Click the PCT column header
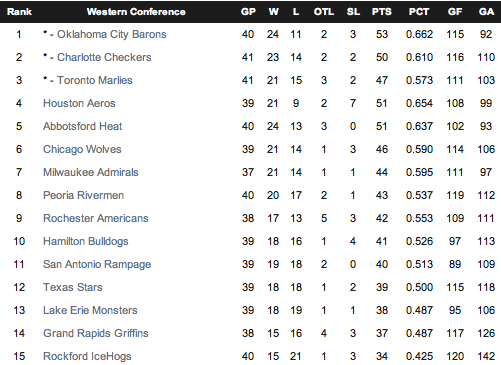This screenshot has width=501, height=365. pos(419,12)
